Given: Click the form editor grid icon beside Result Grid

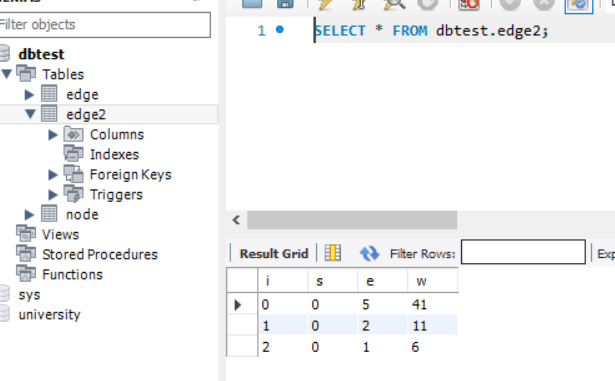Looking at the screenshot, I should [x=333, y=253].
